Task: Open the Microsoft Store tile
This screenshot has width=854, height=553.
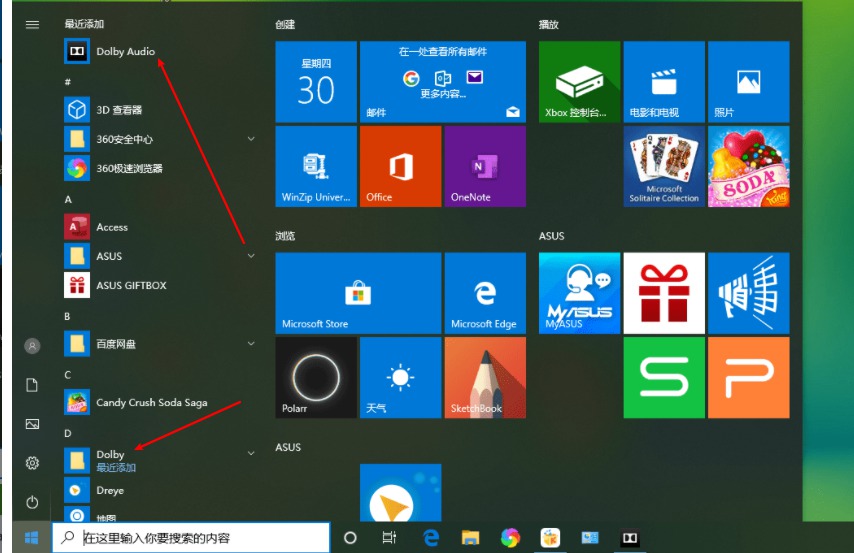Action: 358,293
